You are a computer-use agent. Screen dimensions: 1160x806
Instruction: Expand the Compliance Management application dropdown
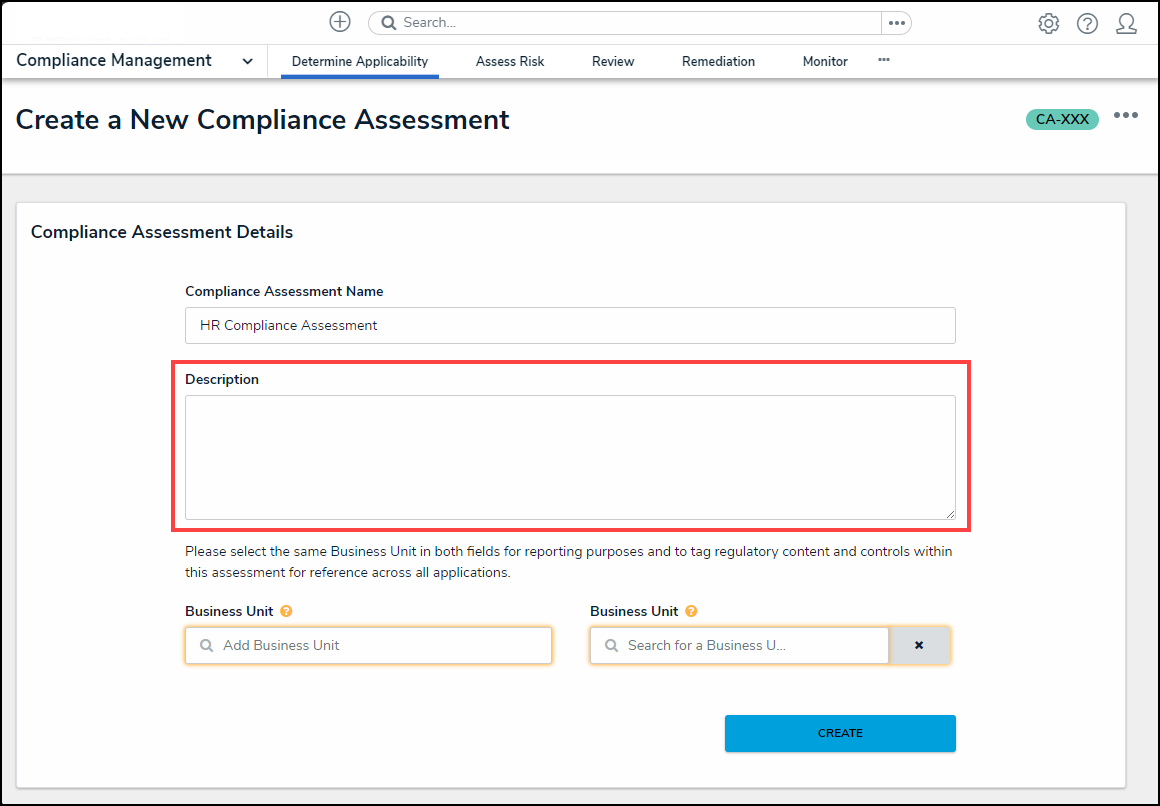coord(247,61)
